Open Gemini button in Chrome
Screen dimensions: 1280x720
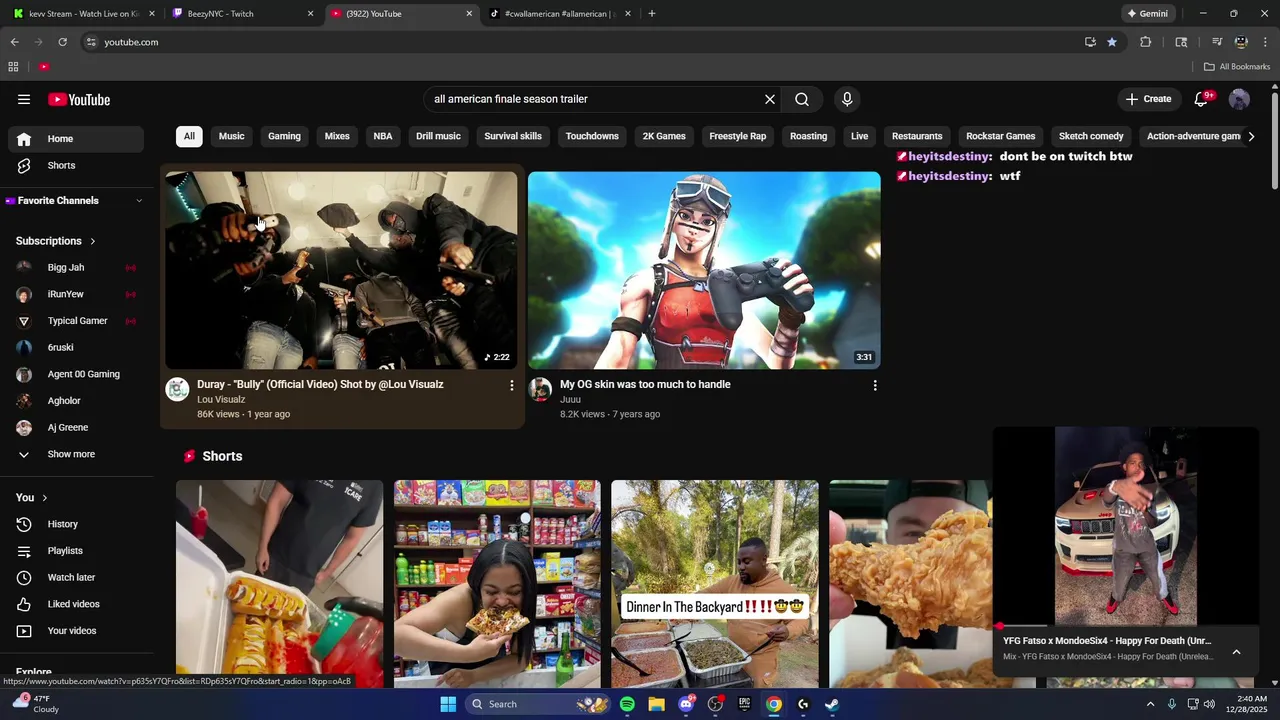point(1147,14)
